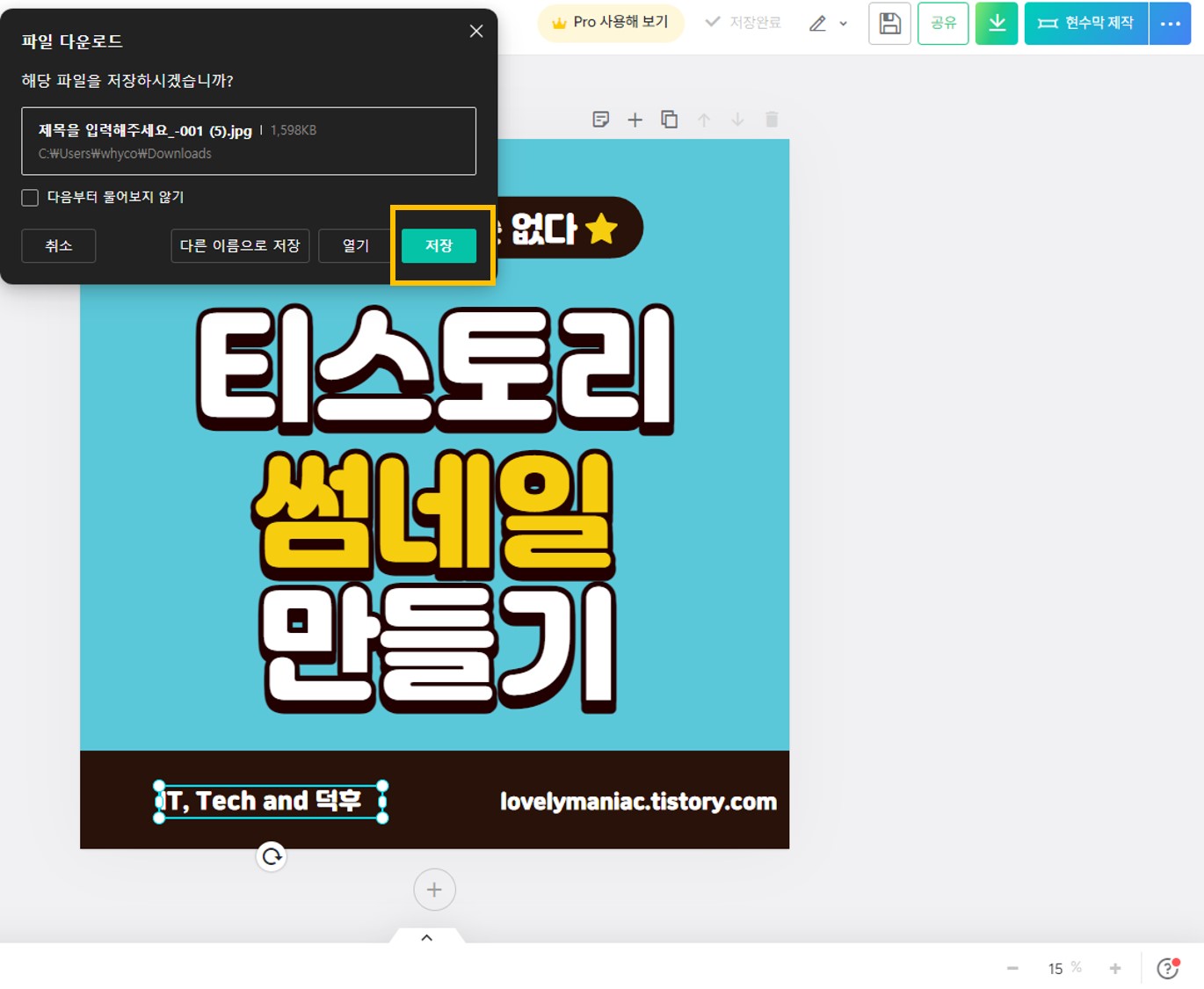Zoom out with the minus icon
Screen dimensions: 1204x989
pyautogui.click(x=1012, y=968)
